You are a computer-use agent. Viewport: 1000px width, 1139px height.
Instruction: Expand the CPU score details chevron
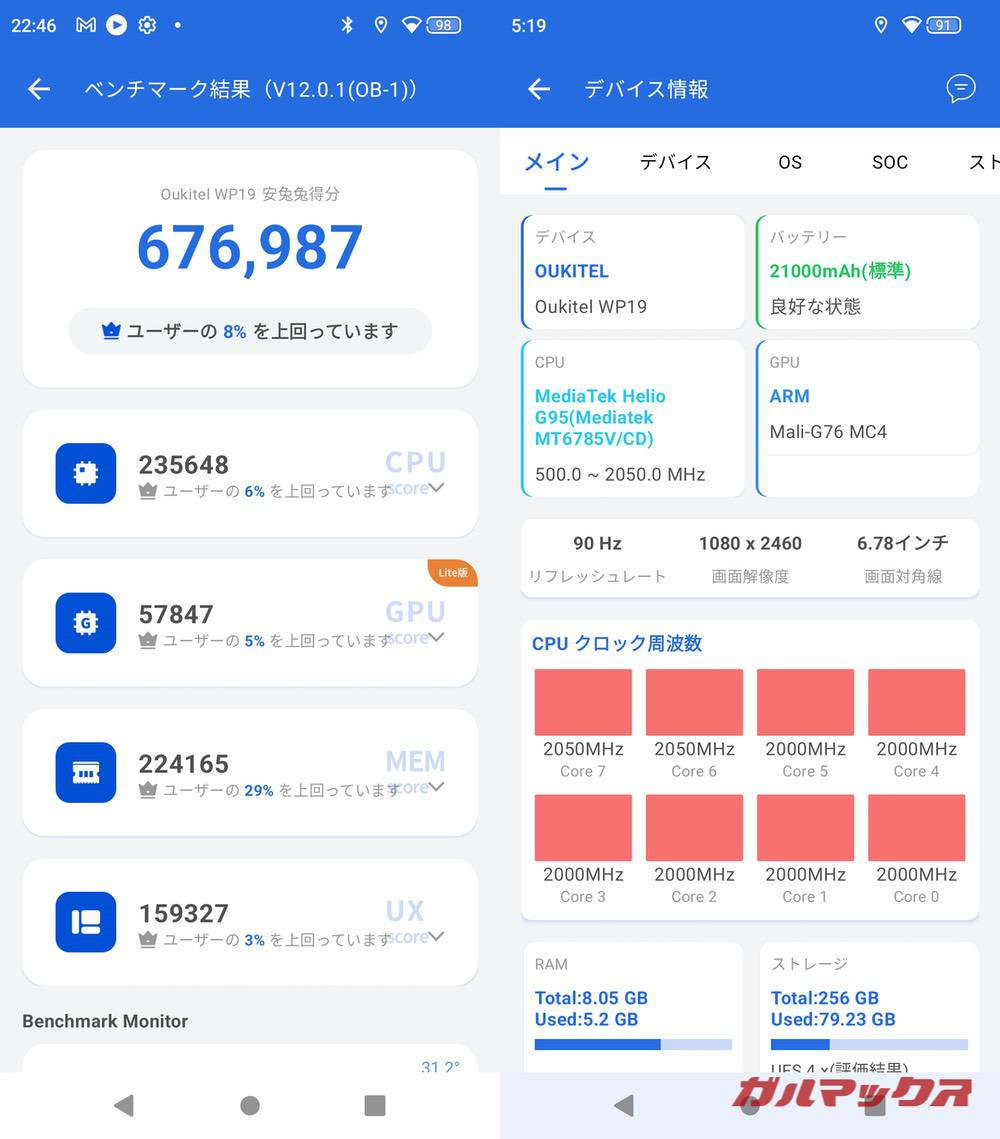coord(436,487)
